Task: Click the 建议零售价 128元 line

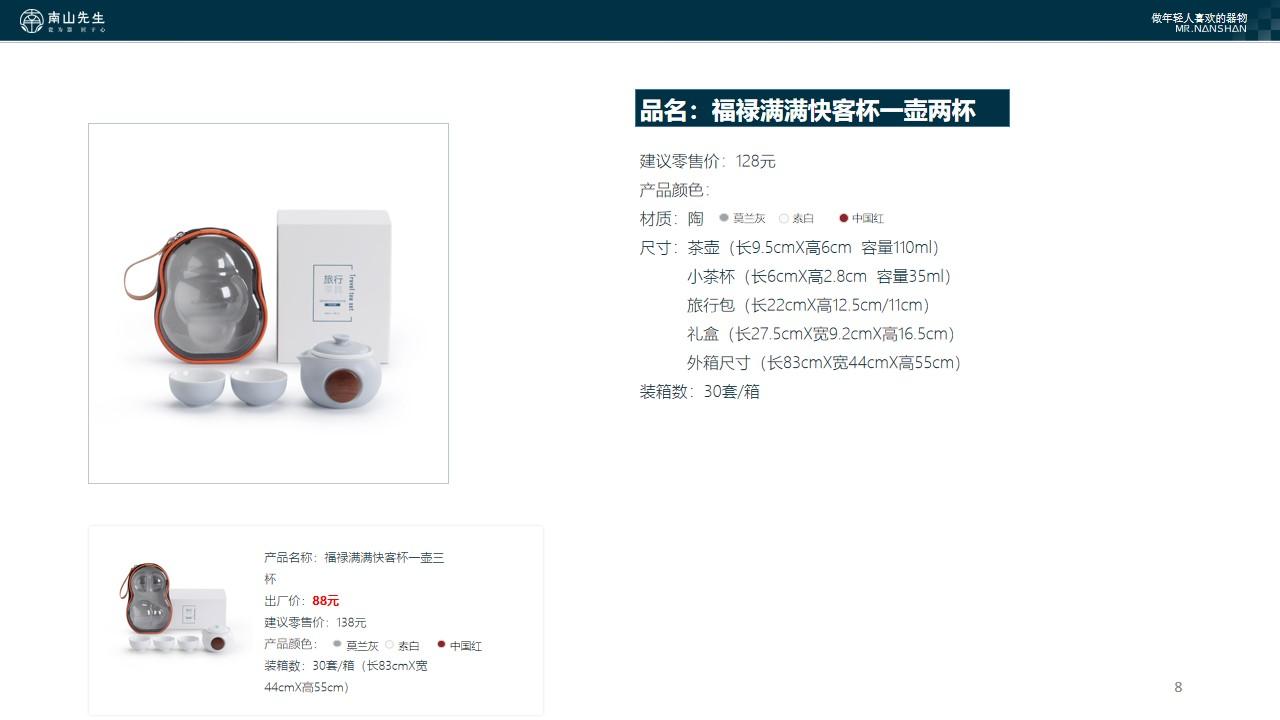Action: point(708,161)
